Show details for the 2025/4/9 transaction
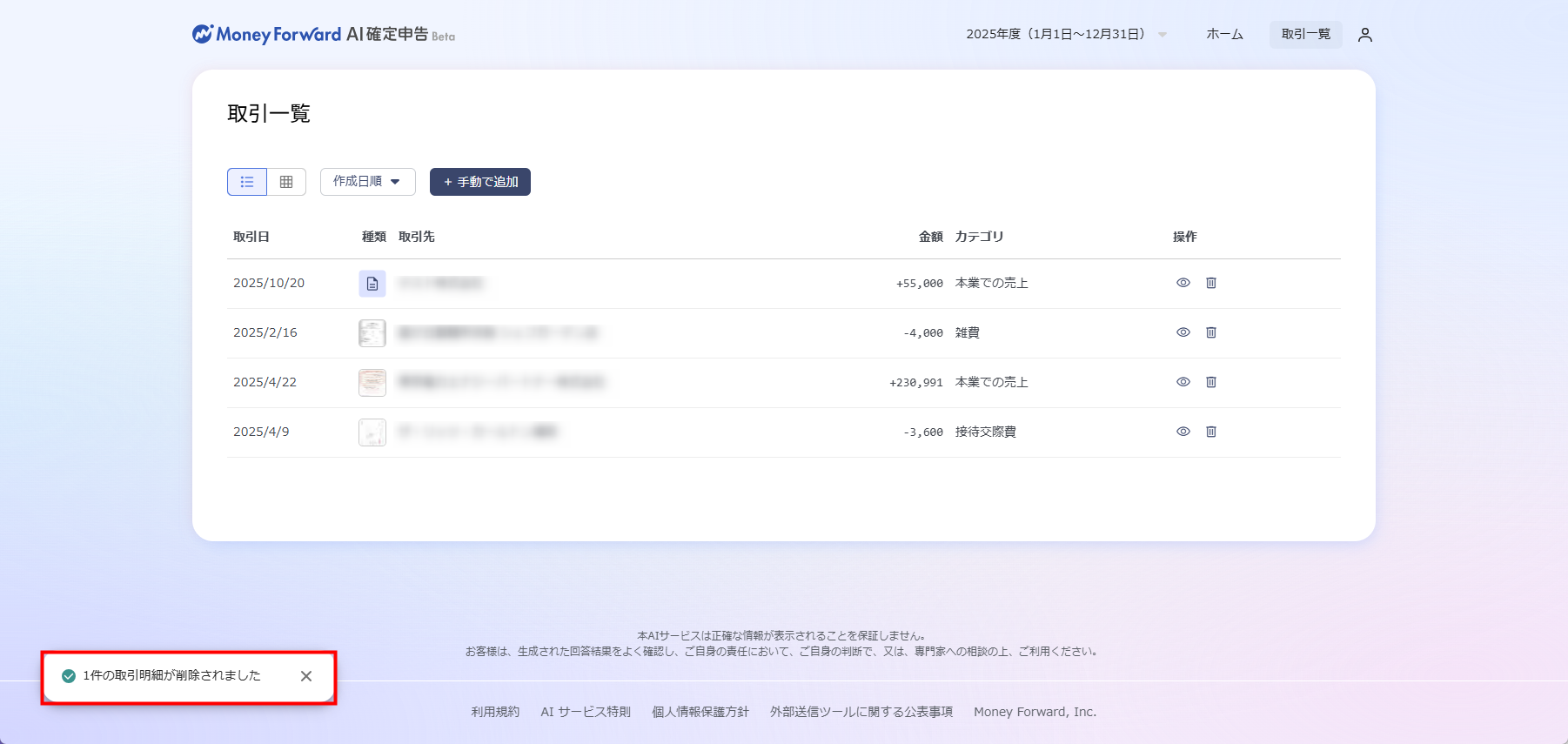This screenshot has height=744, width=1568. tap(1183, 432)
